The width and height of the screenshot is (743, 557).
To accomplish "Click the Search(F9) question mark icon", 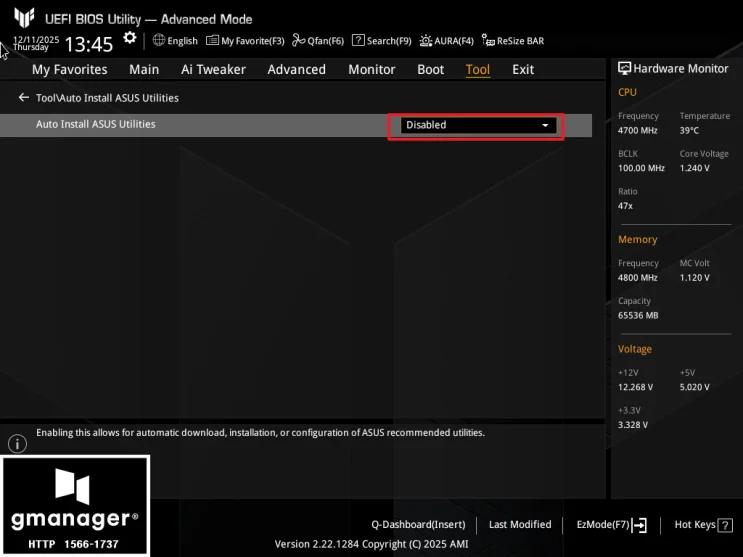I will (358, 40).
